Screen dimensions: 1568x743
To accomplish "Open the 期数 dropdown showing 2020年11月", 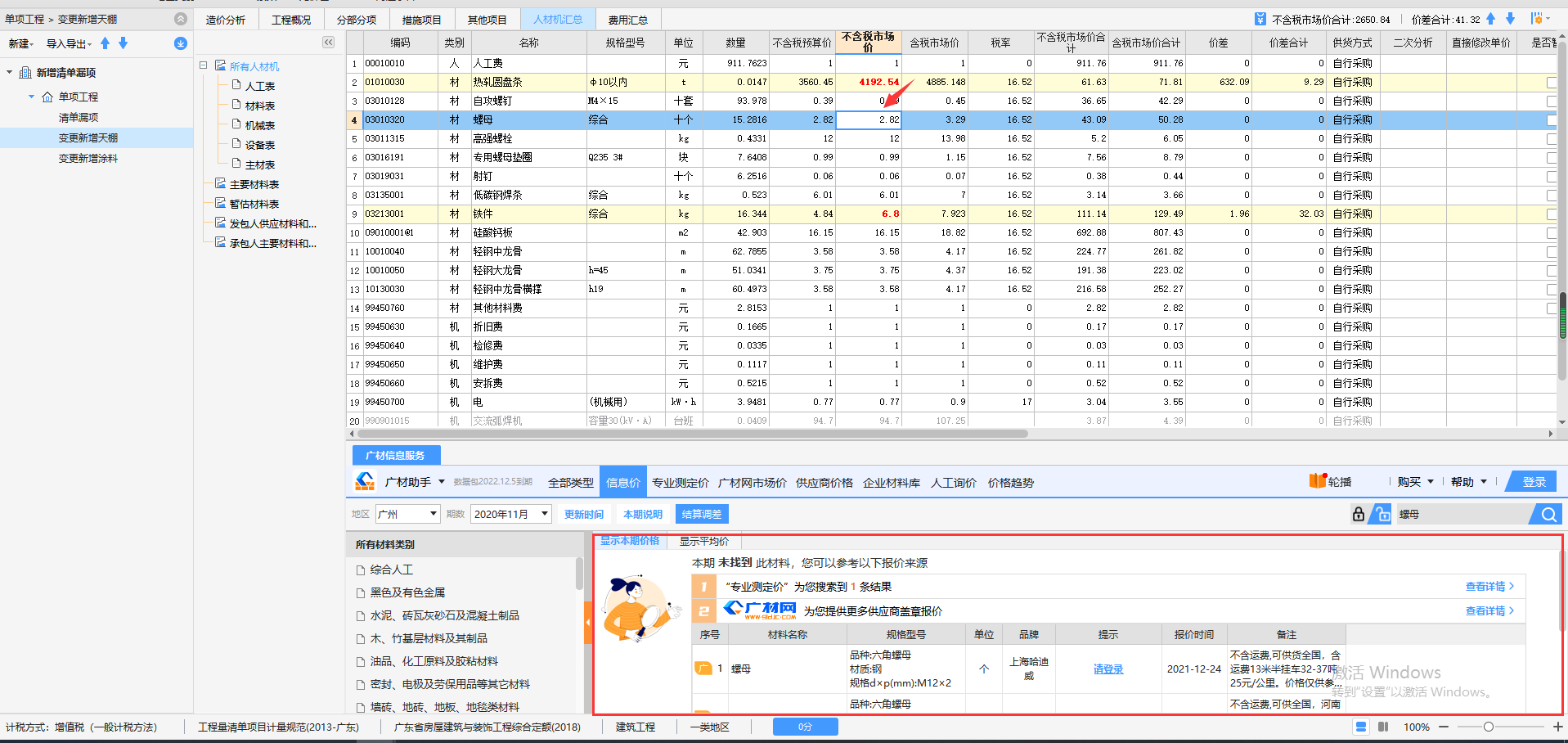I will tap(510, 514).
